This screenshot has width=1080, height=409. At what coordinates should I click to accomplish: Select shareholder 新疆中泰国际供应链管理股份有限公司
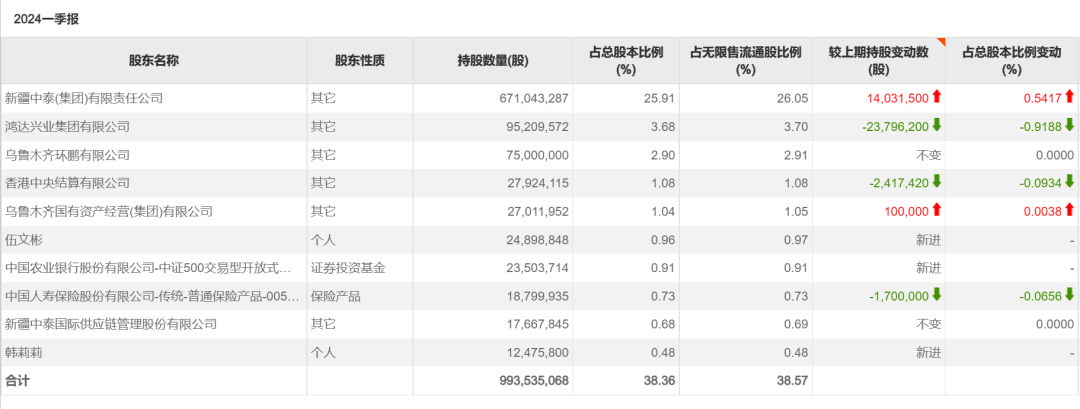point(111,324)
